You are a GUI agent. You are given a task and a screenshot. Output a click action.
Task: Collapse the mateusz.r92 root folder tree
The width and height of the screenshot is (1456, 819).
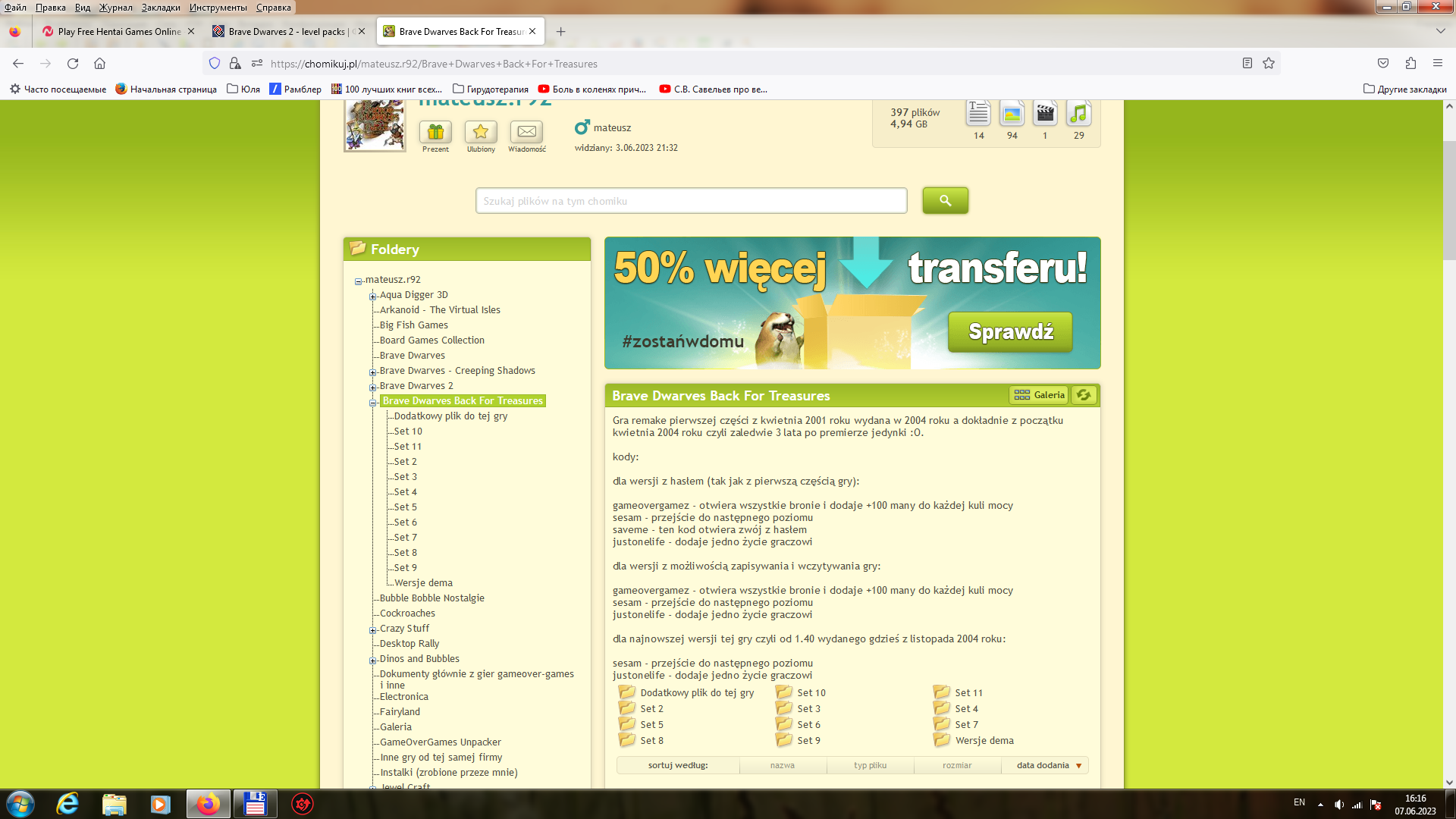359,281
